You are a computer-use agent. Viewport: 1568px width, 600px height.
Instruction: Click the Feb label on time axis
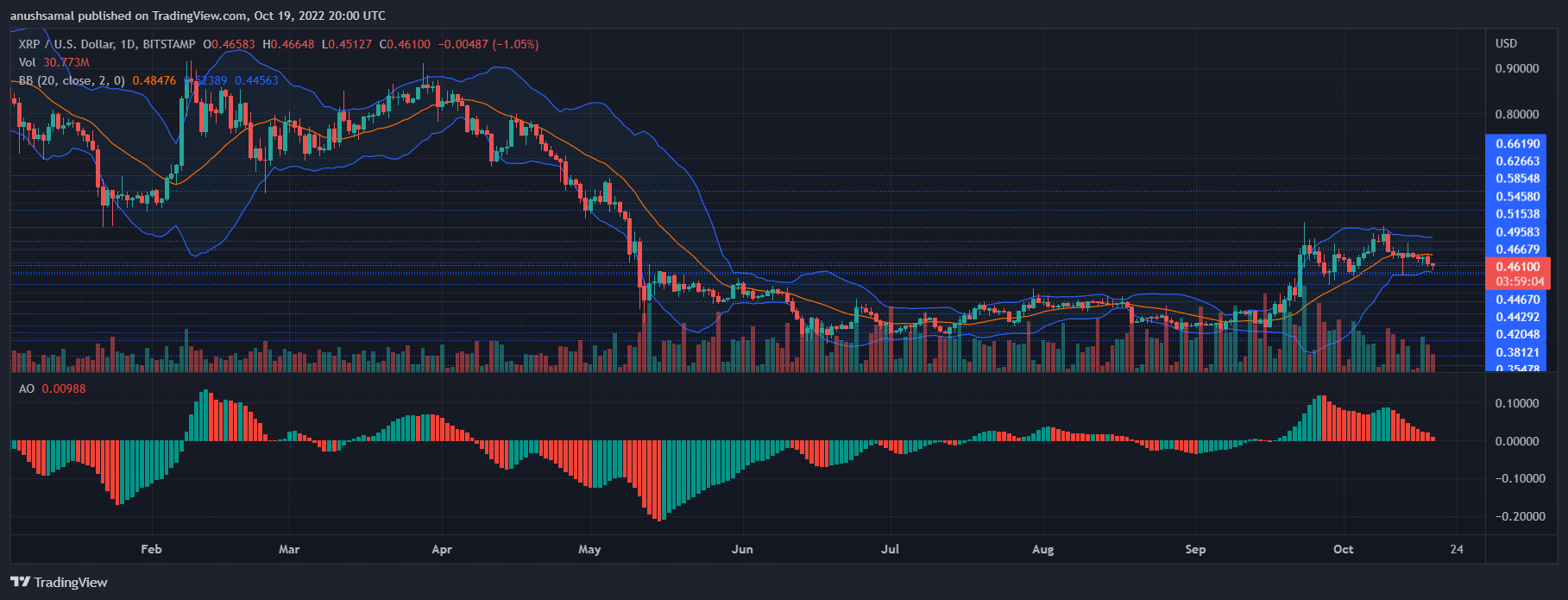tap(151, 549)
